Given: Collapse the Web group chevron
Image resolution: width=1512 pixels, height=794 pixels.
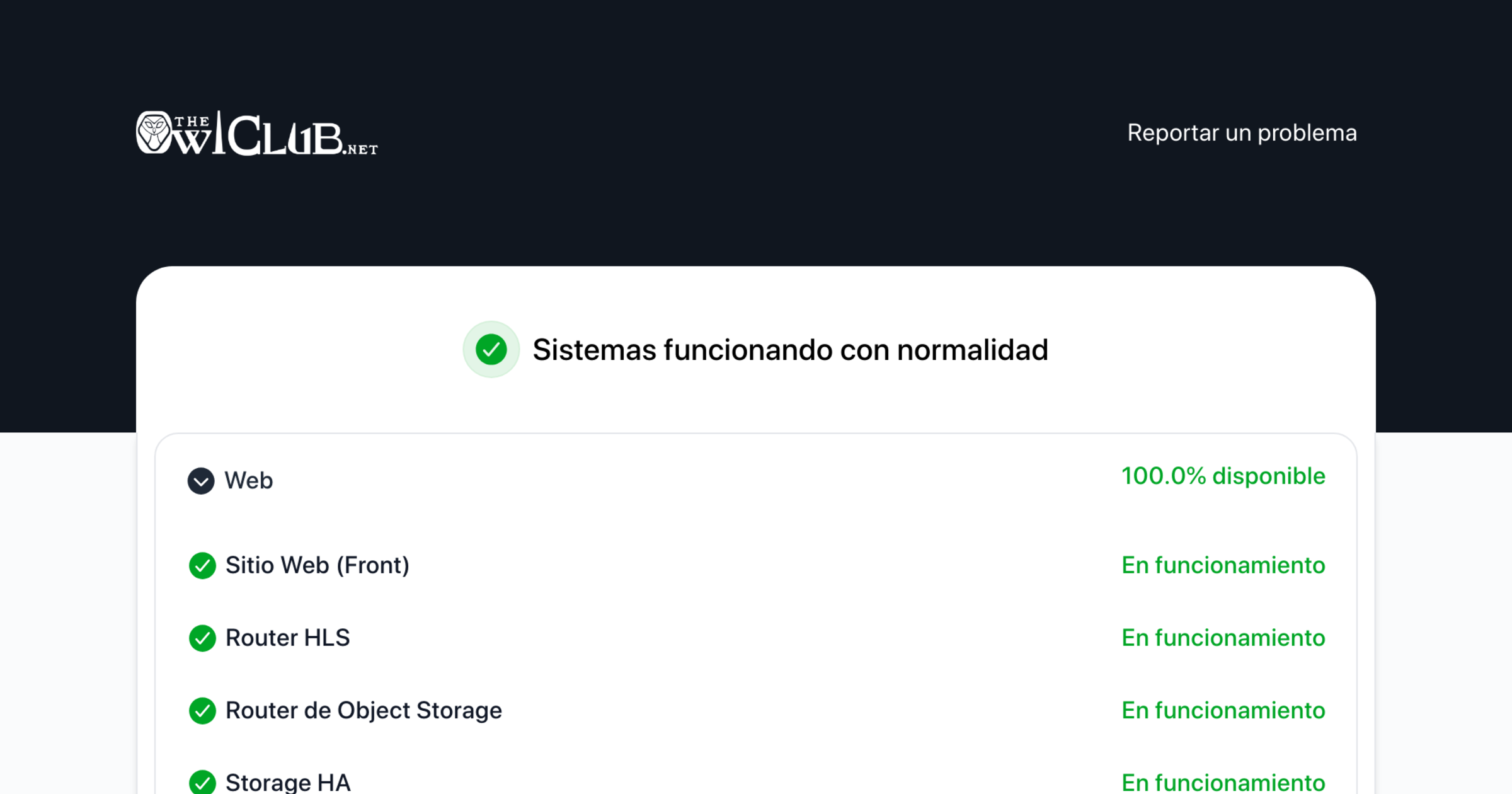Looking at the screenshot, I should pyautogui.click(x=201, y=481).
